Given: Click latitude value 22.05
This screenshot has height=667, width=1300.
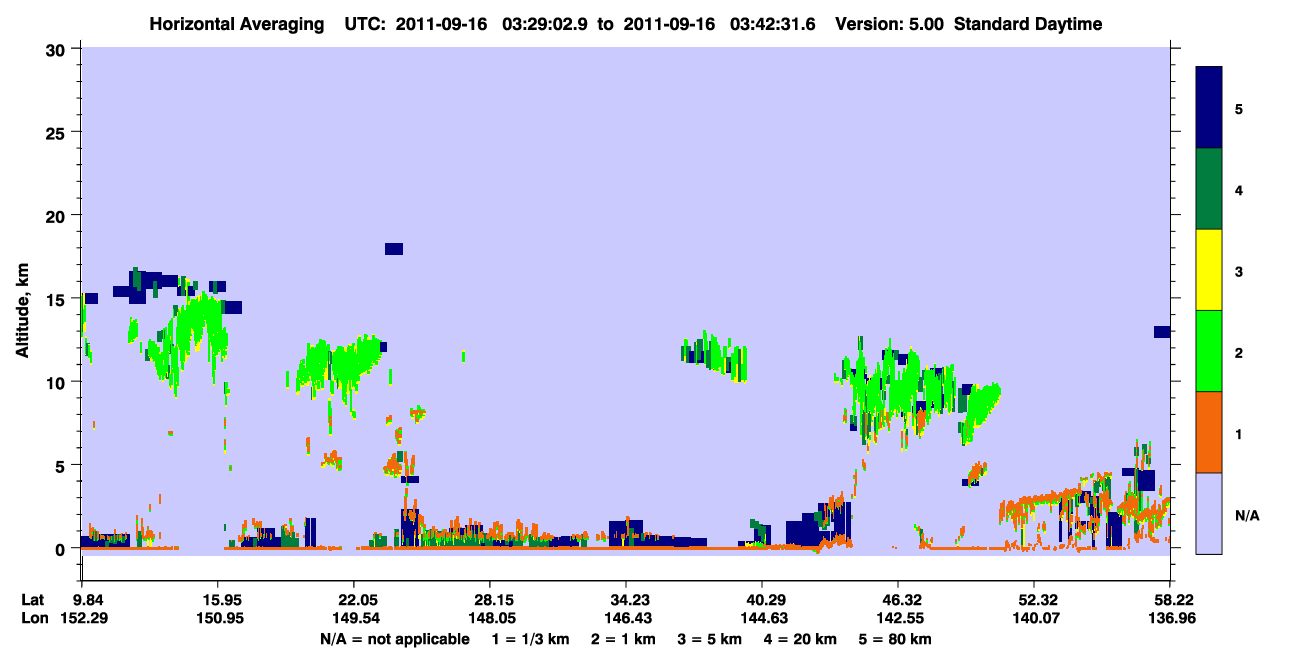Looking at the screenshot, I should pyautogui.click(x=354, y=600).
